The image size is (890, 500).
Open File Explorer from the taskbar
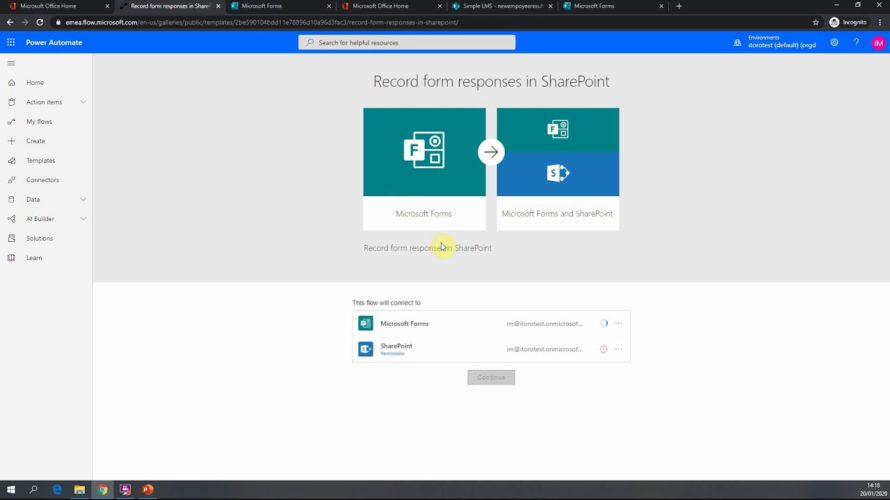click(79, 489)
